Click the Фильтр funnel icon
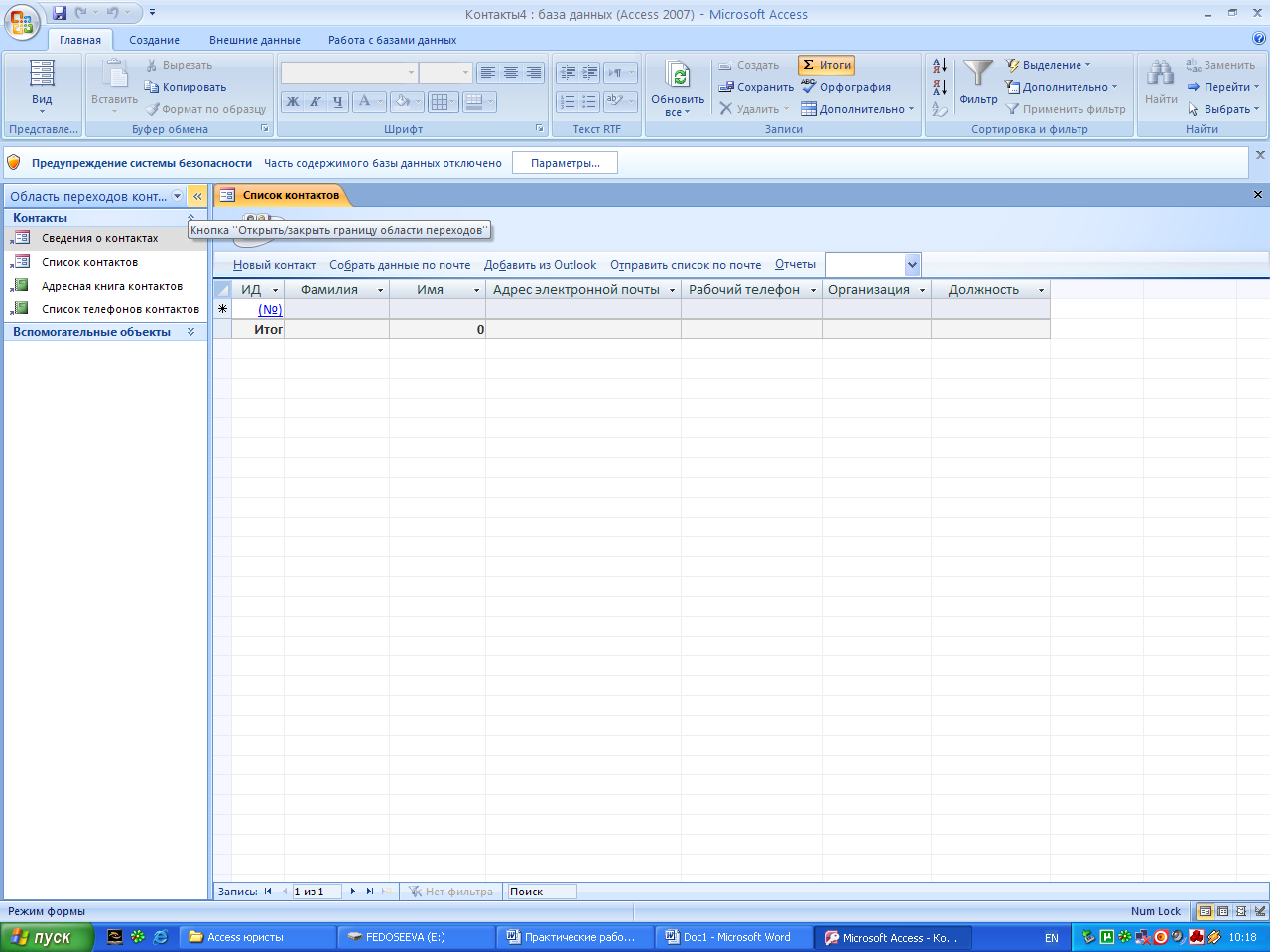 [x=978, y=75]
